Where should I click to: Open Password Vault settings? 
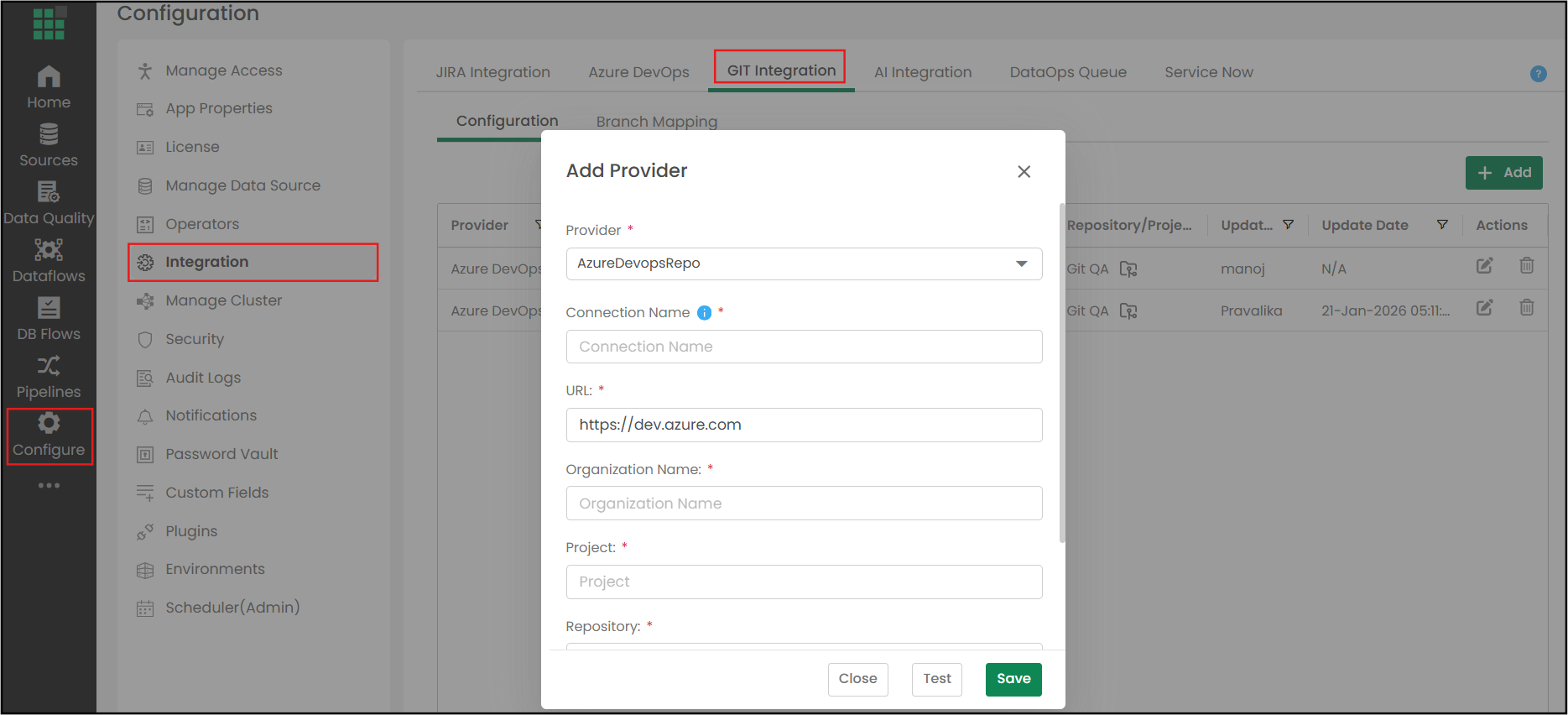(x=221, y=454)
